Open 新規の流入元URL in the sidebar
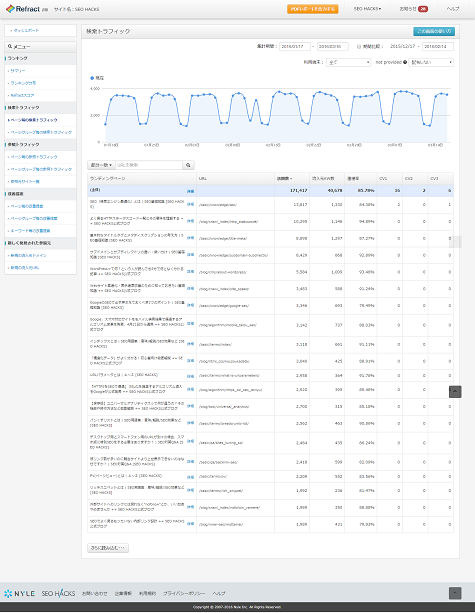The width and height of the screenshot is (475, 613). pos(25,268)
